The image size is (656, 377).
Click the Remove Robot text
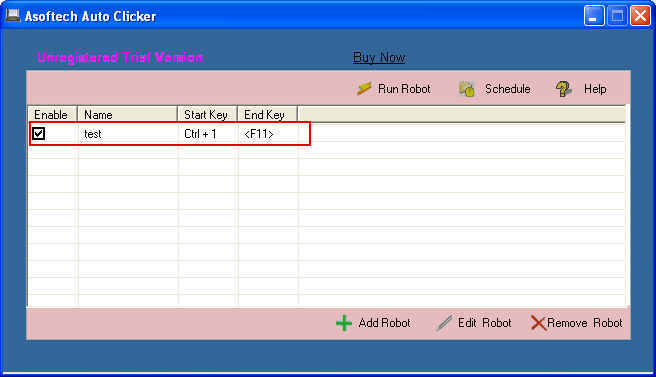(584, 323)
